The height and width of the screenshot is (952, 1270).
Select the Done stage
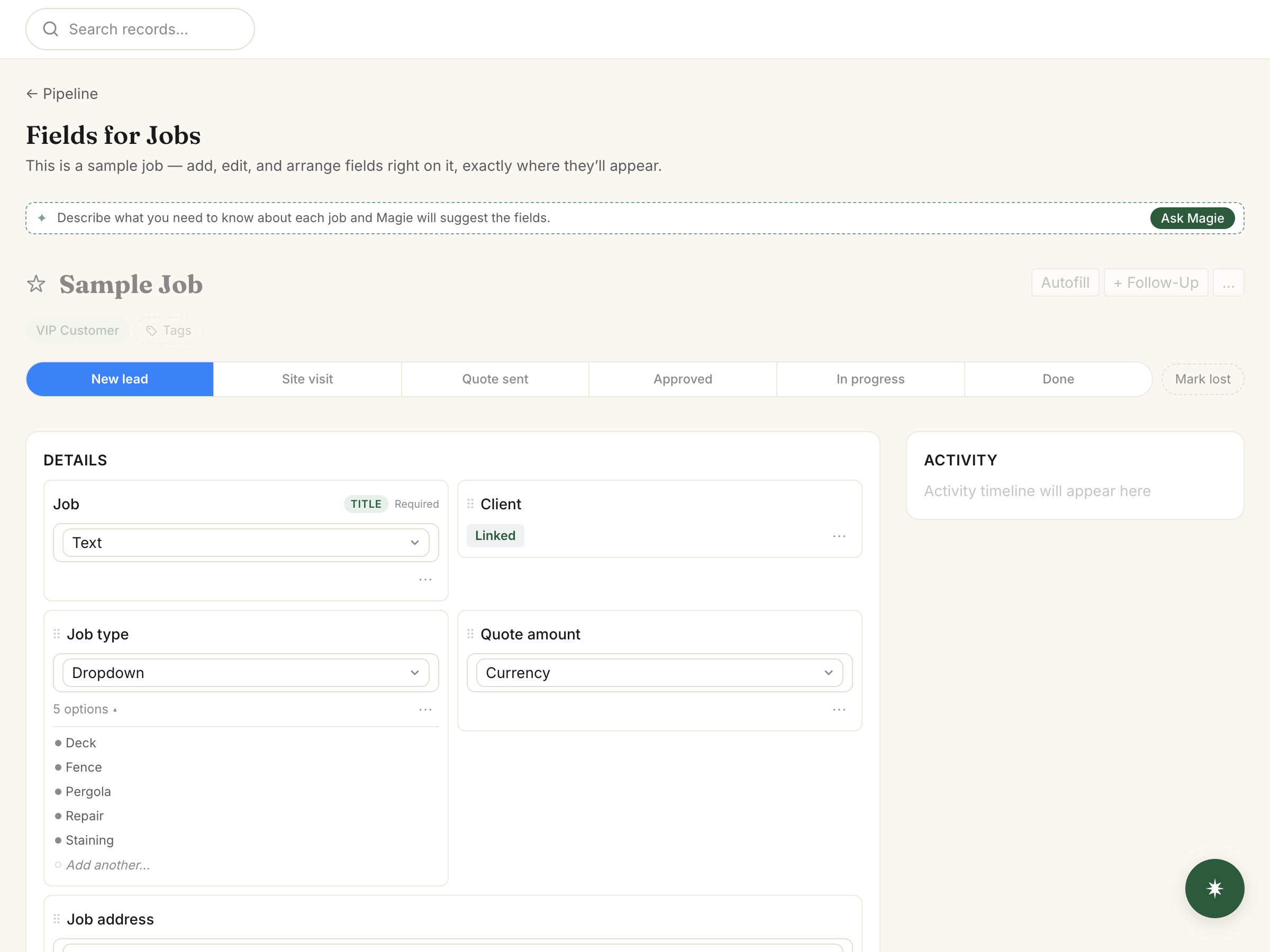pyautogui.click(x=1058, y=379)
